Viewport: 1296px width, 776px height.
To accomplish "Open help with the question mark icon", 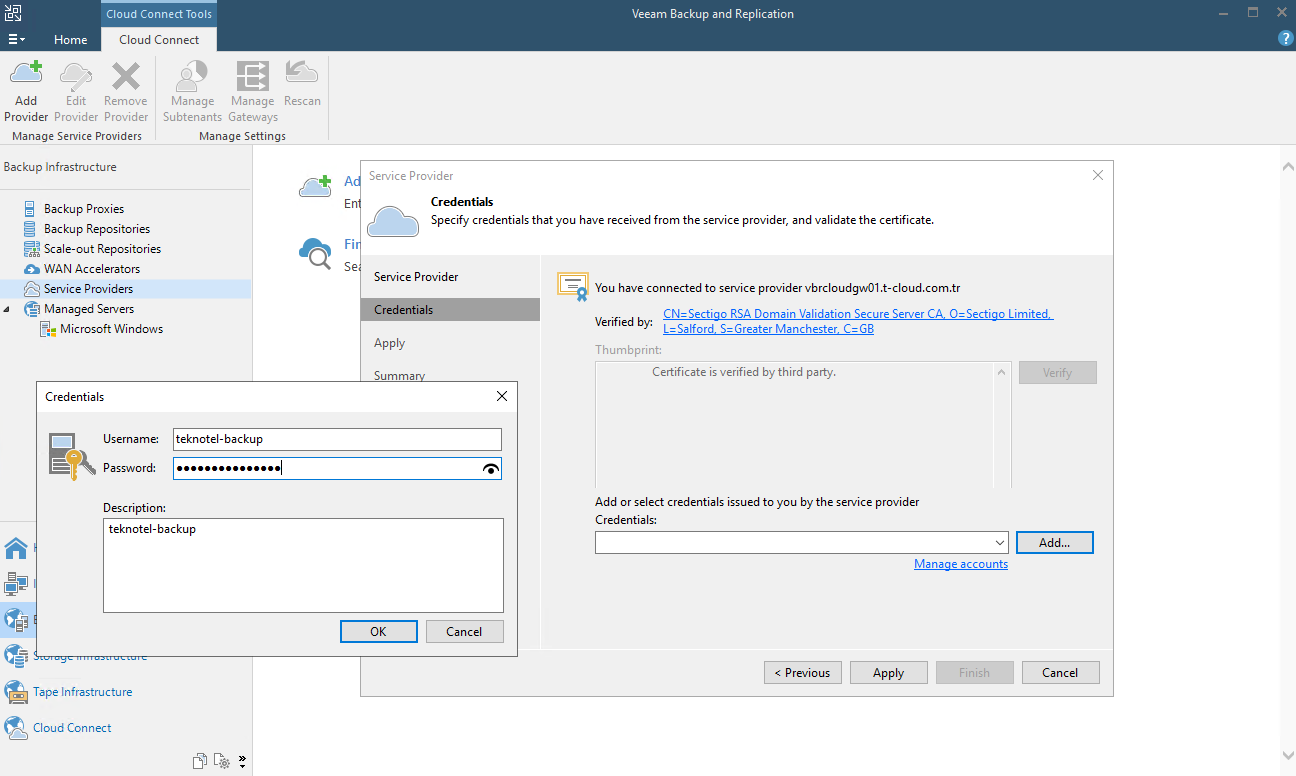I will pyautogui.click(x=1286, y=38).
